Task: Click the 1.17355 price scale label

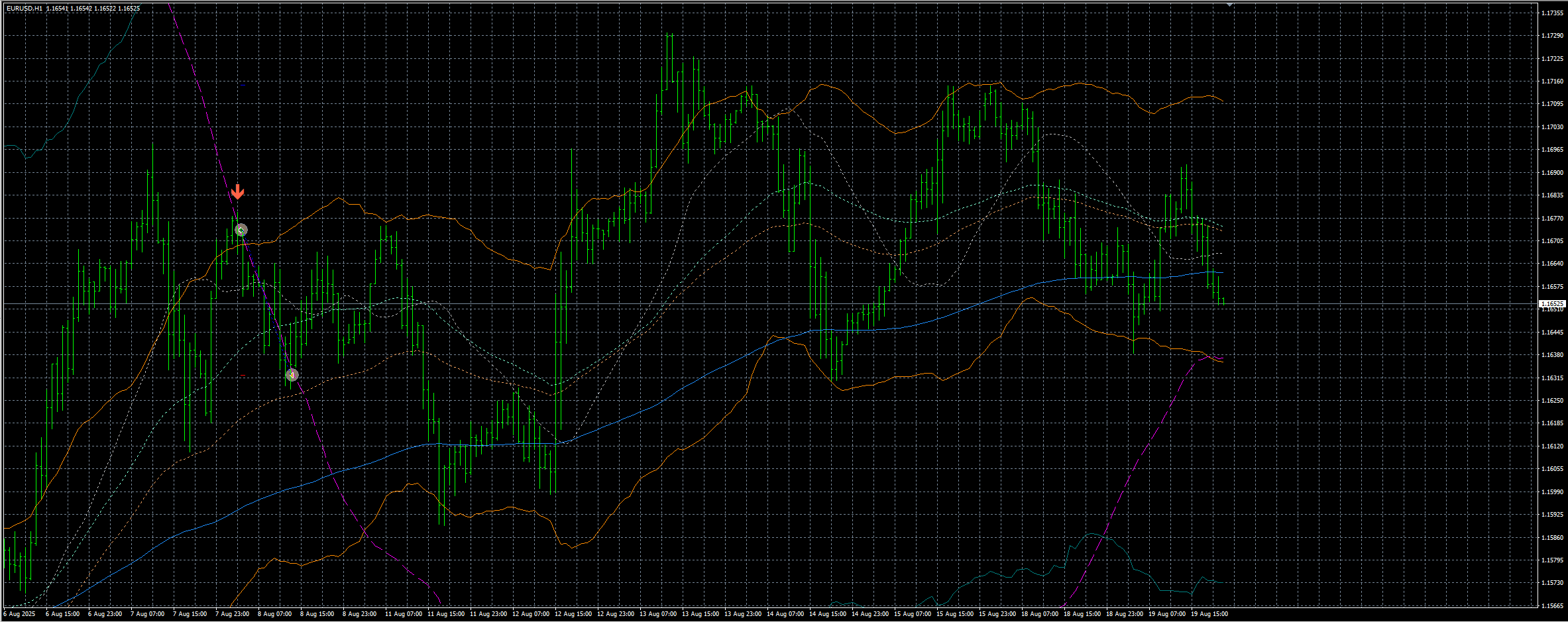Action: pyautogui.click(x=1552, y=13)
